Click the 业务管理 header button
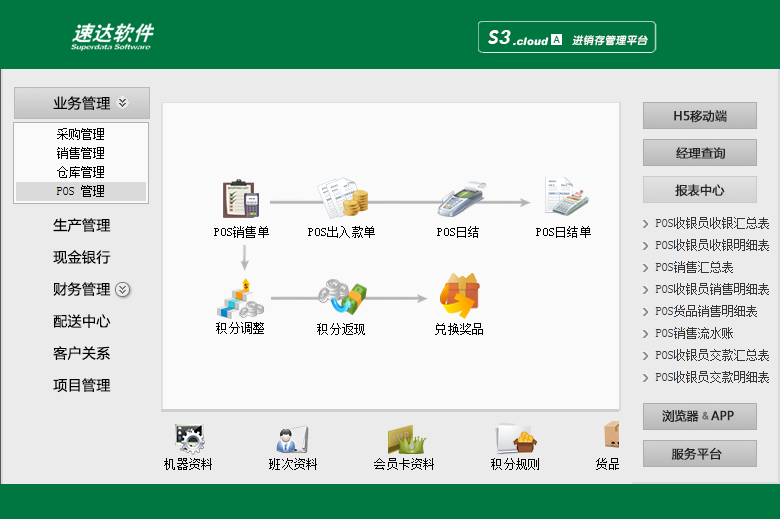The height and width of the screenshot is (519, 780). pos(82,103)
